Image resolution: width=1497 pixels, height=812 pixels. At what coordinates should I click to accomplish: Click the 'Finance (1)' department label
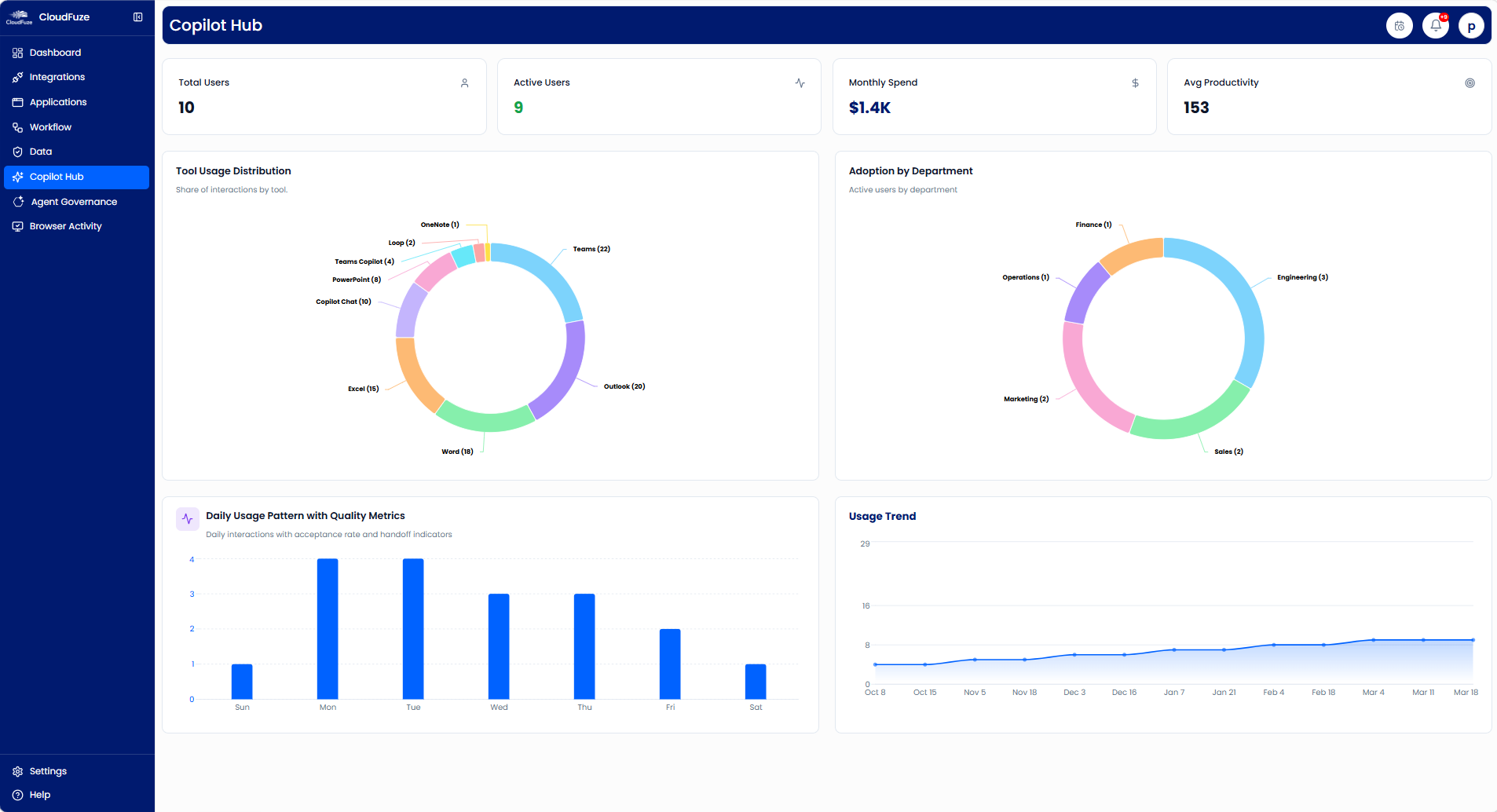[x=1093, y=225]
